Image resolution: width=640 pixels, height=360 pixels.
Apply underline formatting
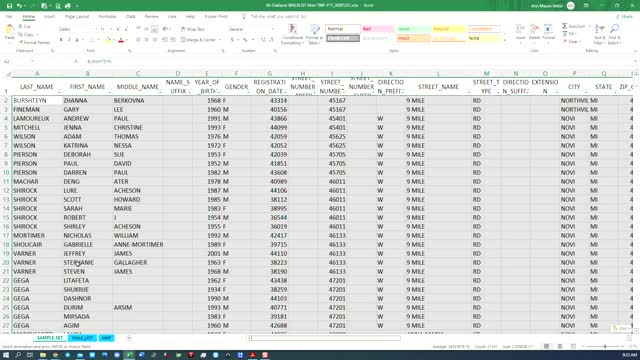point(77,40)
